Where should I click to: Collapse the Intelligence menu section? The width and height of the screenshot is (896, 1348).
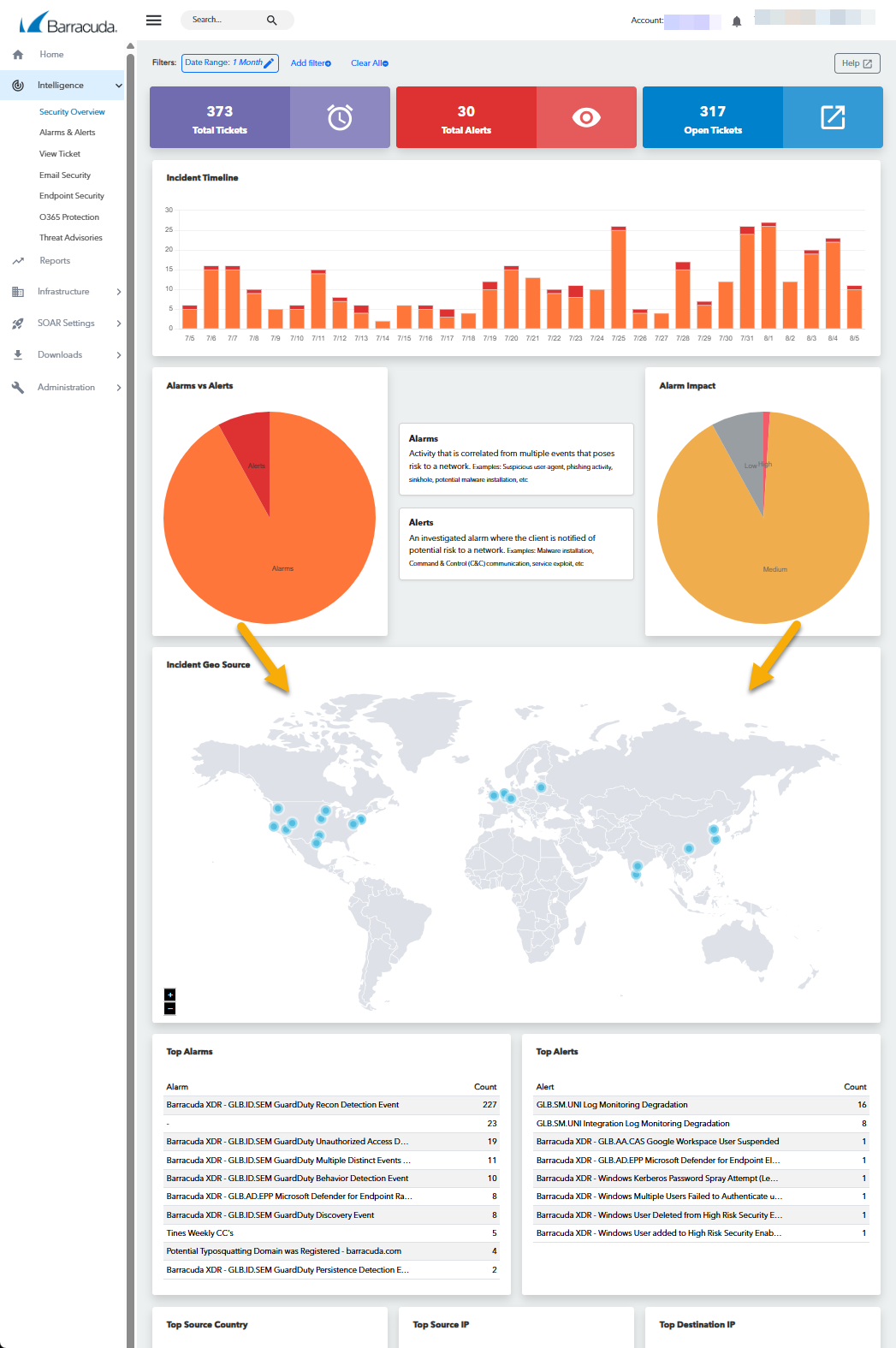click(119, 86)
